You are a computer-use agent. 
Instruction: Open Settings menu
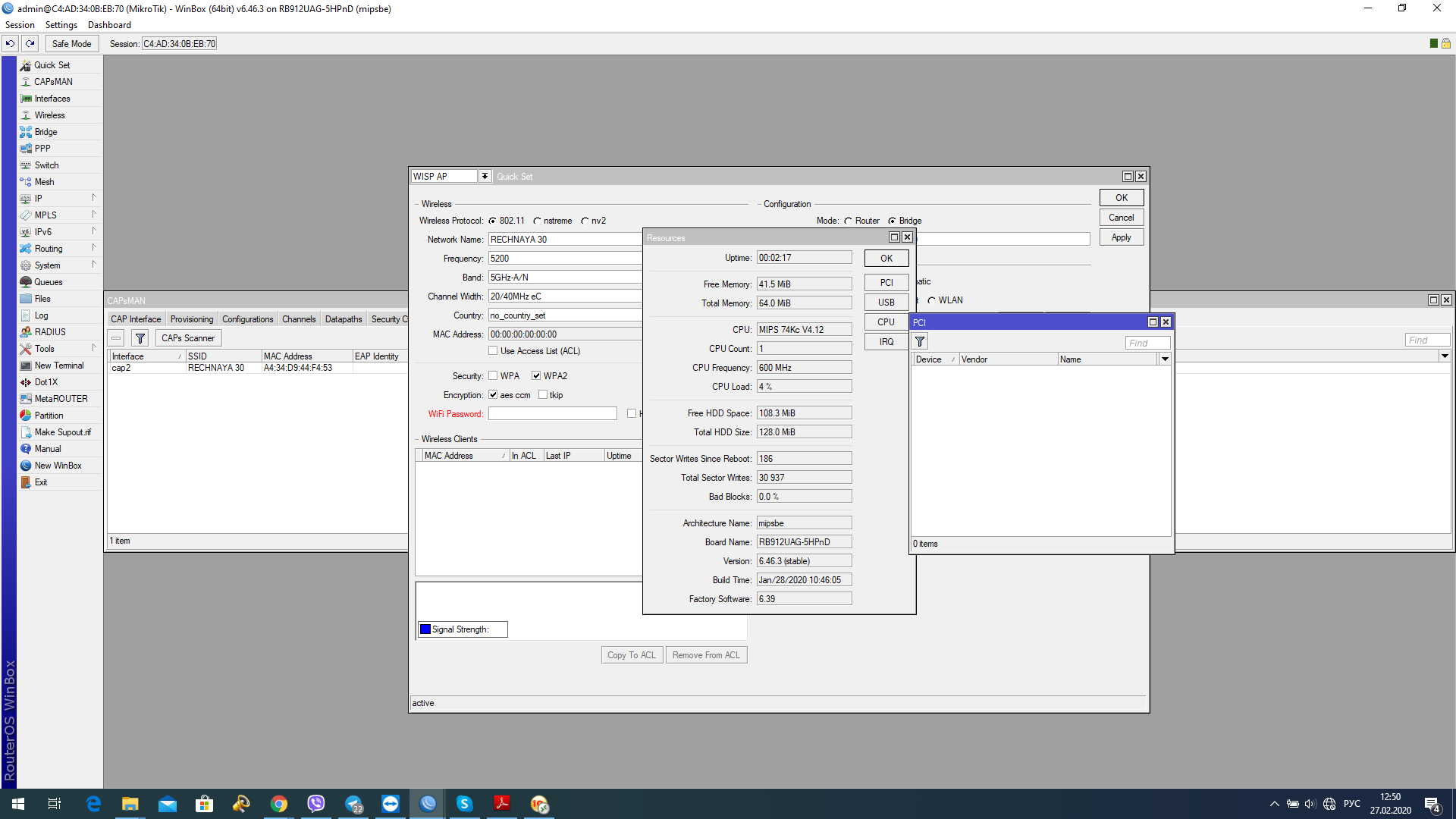(x=61, y=25)
